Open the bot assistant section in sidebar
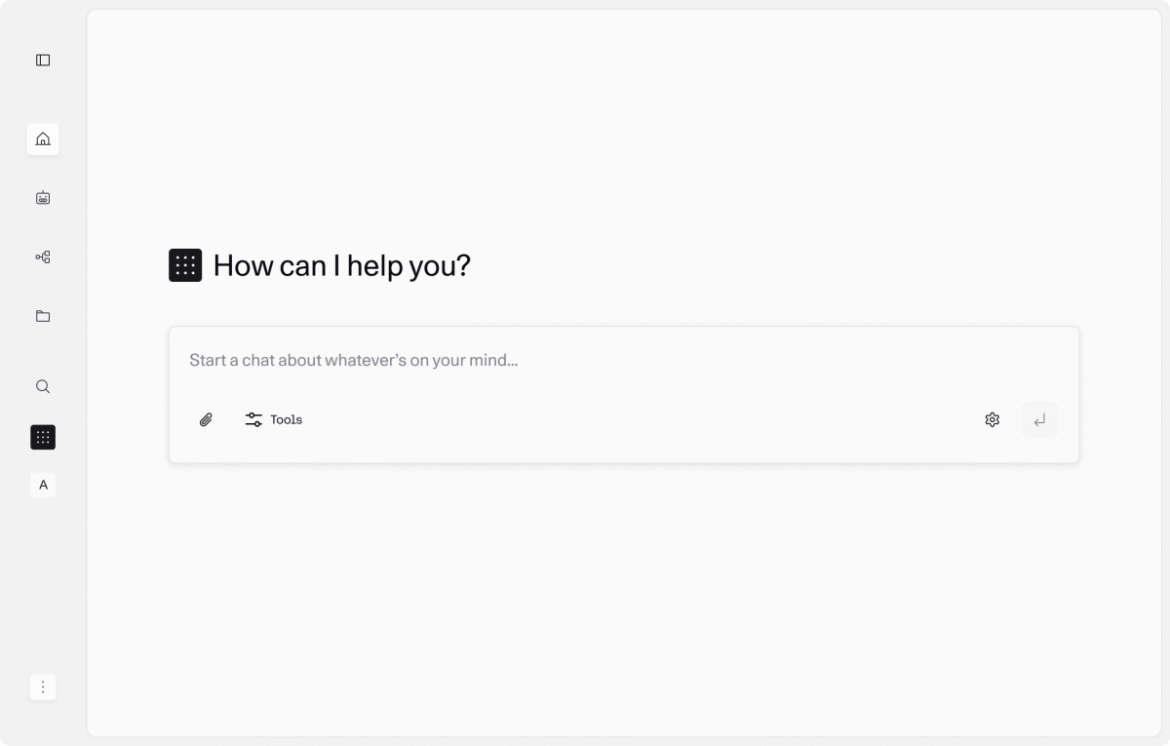 [x=42, y=198]
